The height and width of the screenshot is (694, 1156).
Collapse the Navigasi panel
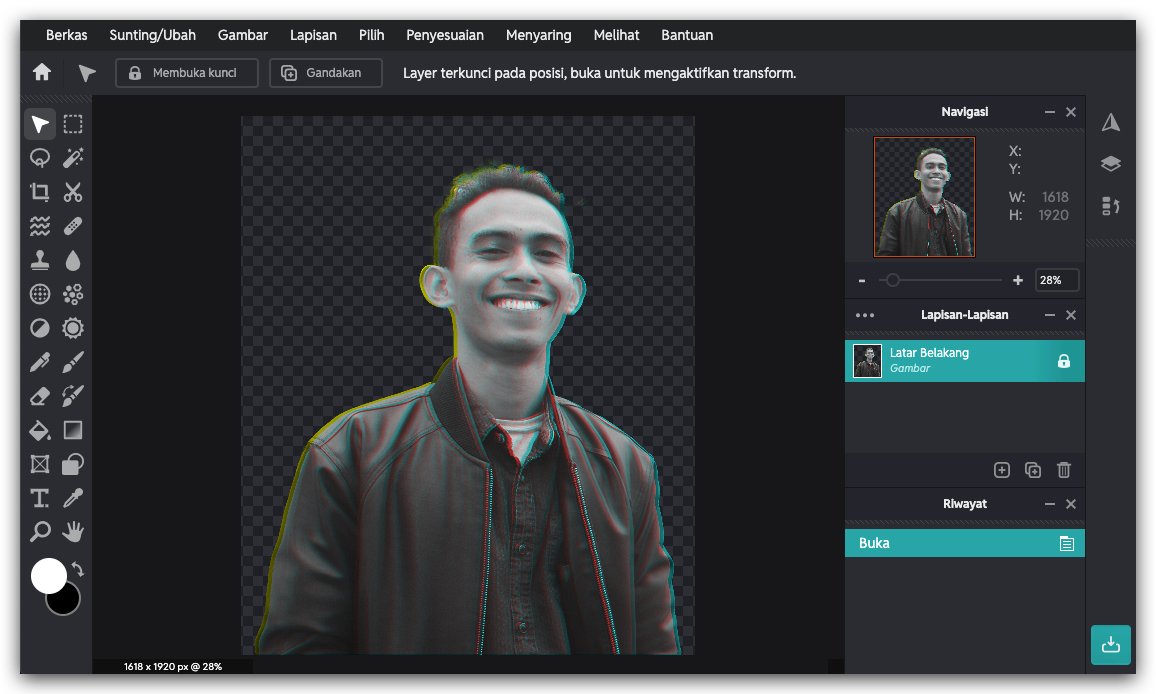1050,112
